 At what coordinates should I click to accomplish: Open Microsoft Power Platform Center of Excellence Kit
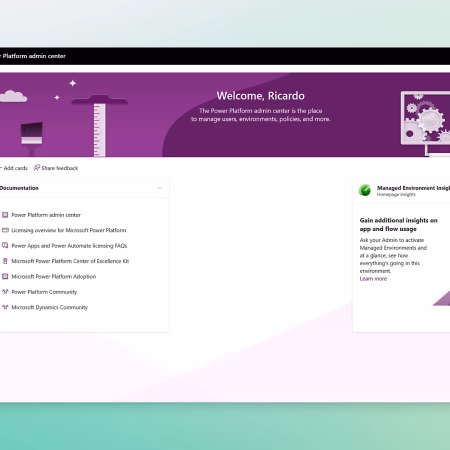click(70, 261)
